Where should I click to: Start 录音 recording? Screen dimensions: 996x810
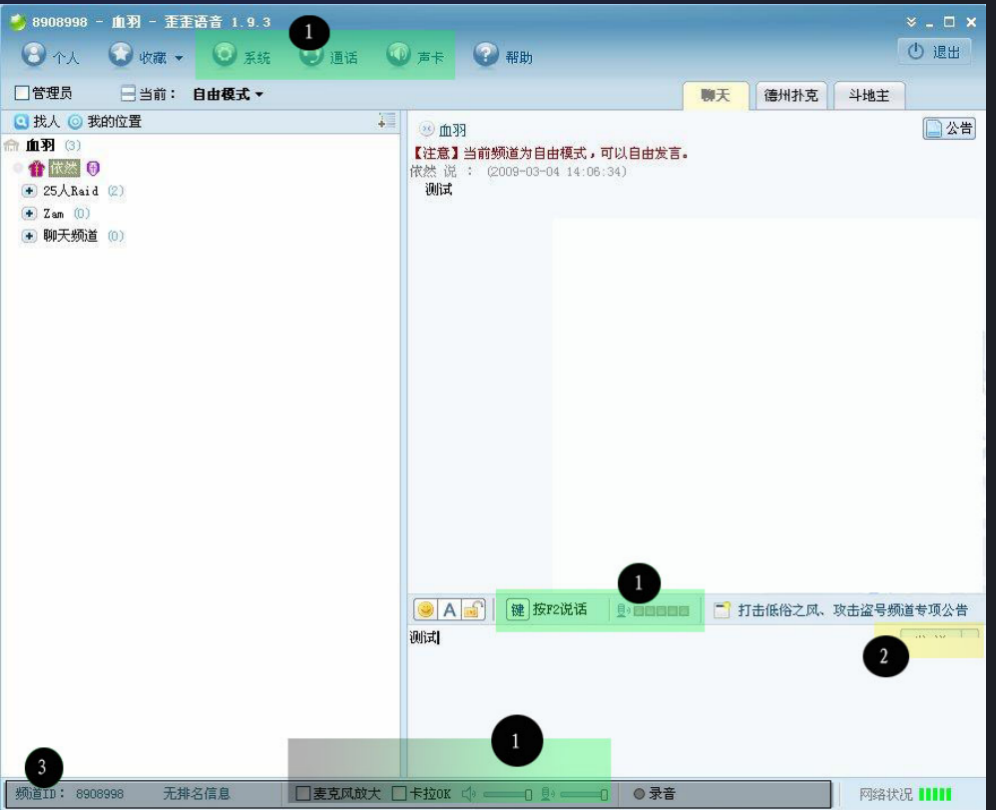(x=654, y=793)
